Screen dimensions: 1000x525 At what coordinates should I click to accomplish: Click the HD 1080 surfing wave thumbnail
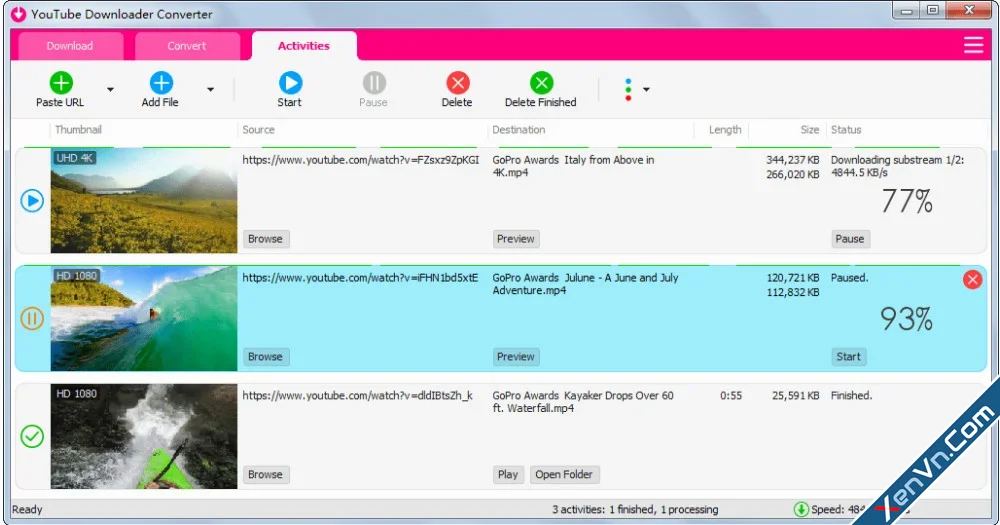[144, 318]
